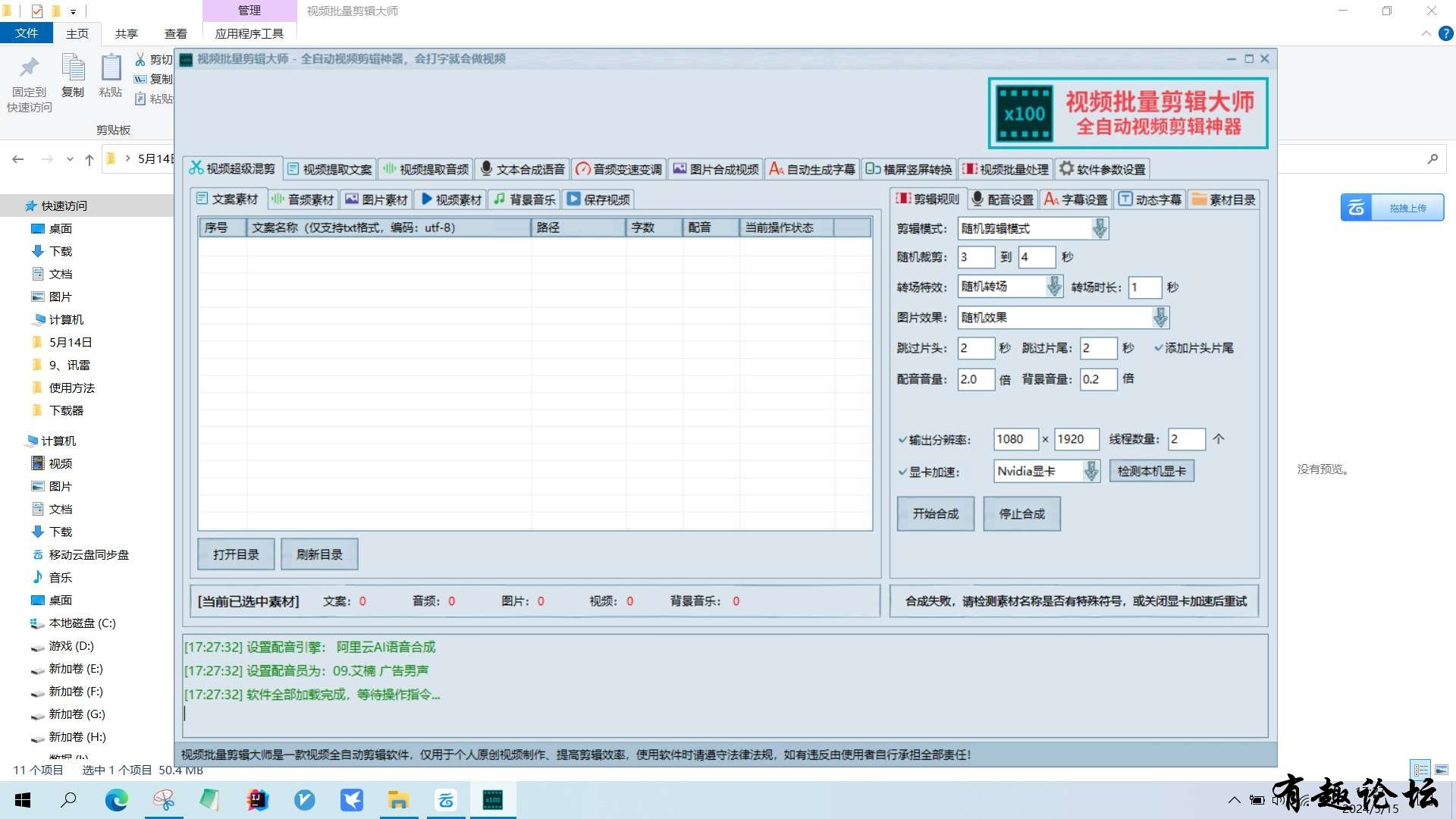Open the 共享 ribbon tab in Explorer
Image resolution: width=1456 pixels, height=819 pixels.
point(126,33)
